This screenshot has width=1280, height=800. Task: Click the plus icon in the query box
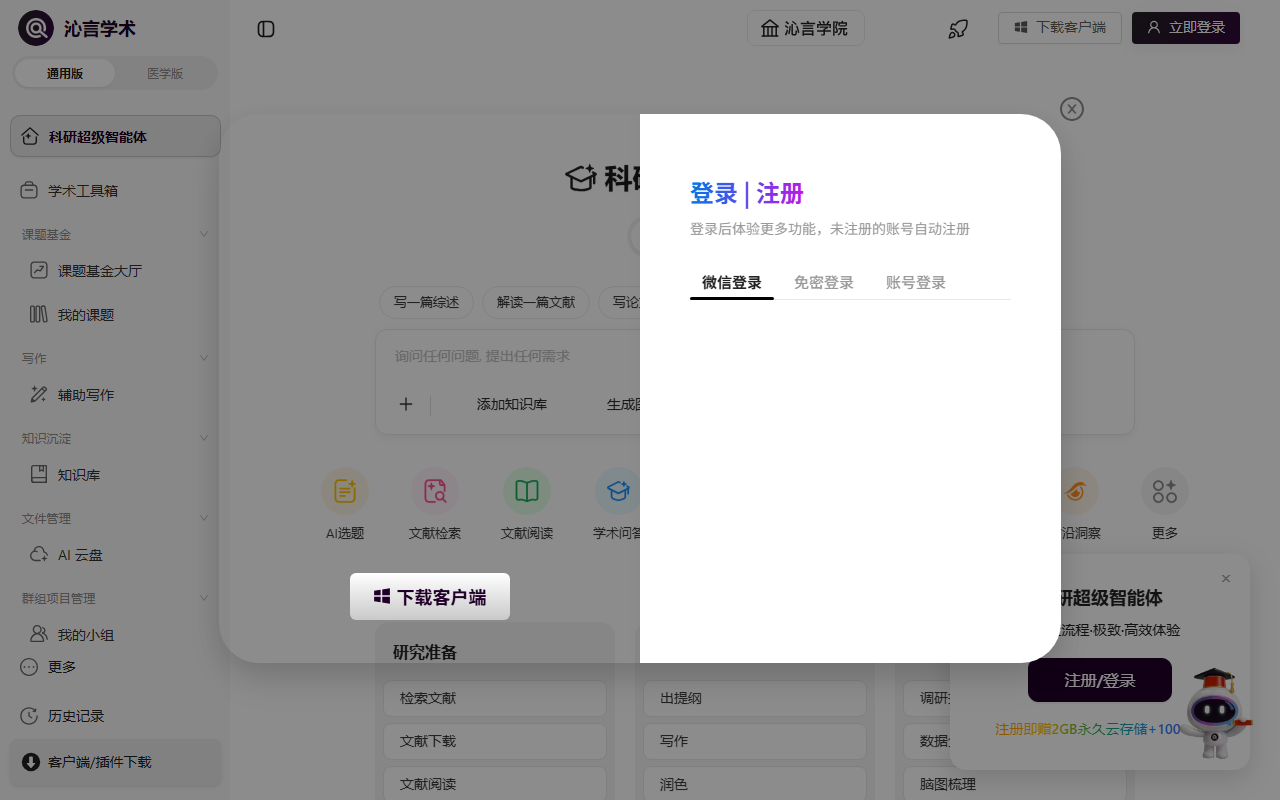(406, 404)
